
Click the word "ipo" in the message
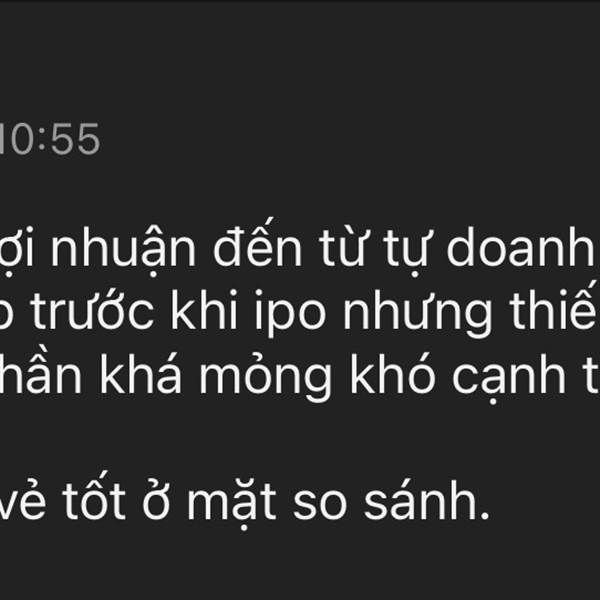pos(290,313)
